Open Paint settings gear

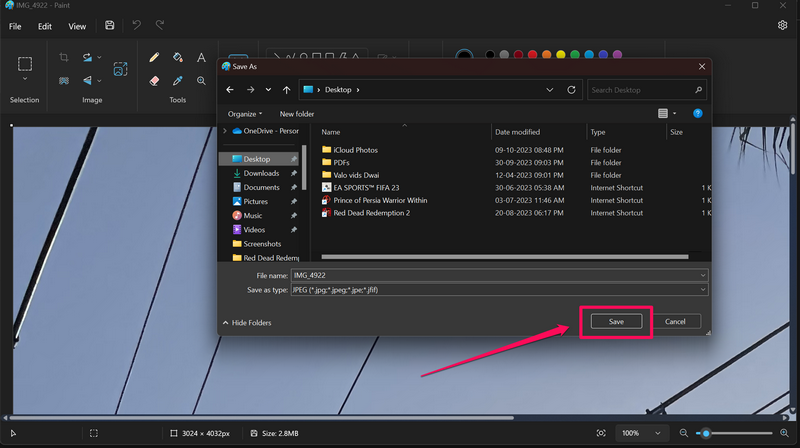[783, 26]
